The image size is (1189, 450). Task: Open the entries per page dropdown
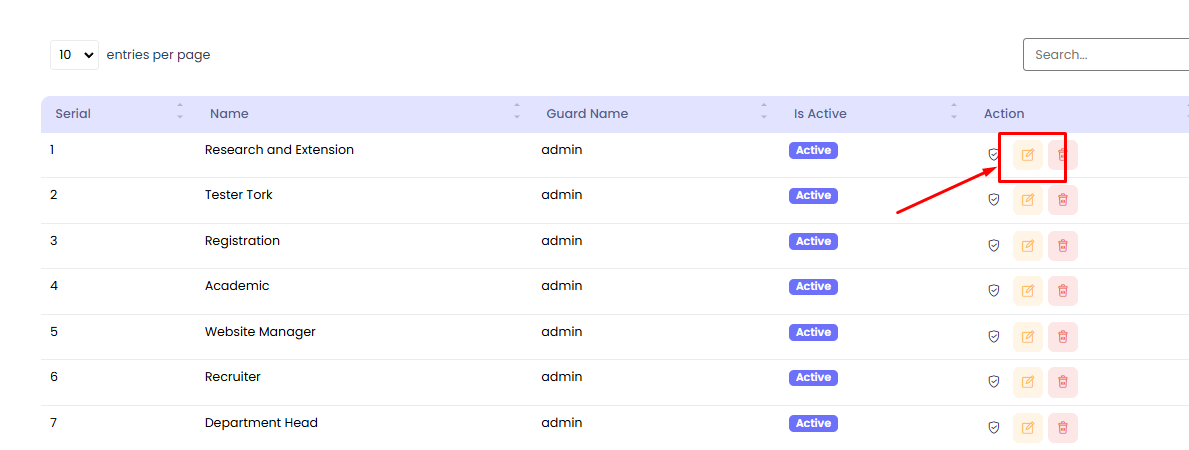[x=74, y=55]
